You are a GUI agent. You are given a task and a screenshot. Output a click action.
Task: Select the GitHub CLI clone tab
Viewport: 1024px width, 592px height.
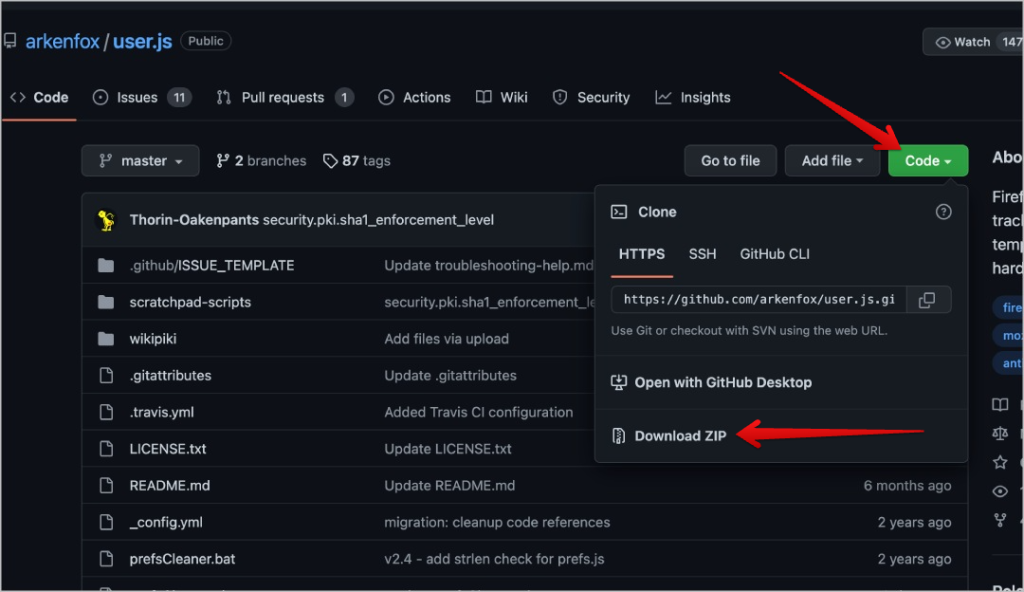[775, 254]
